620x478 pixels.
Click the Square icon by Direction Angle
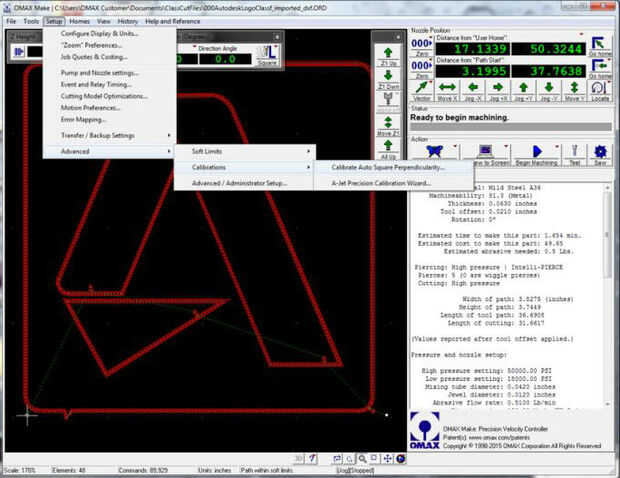267,55
